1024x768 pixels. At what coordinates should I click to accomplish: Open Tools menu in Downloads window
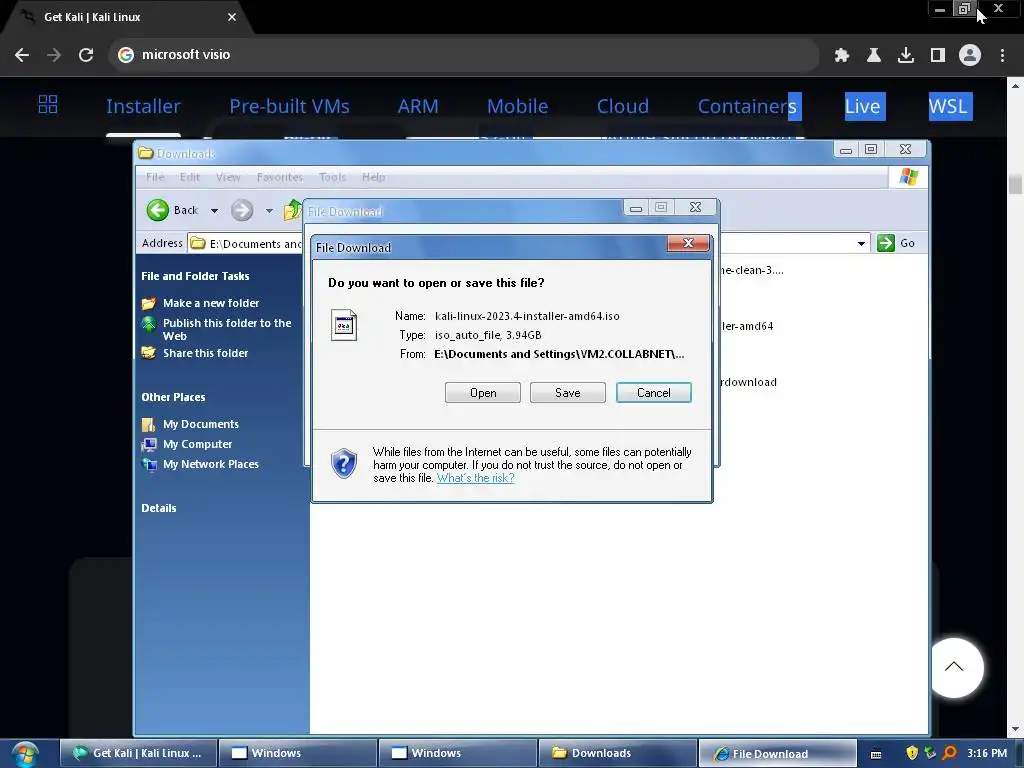point(332,177)
